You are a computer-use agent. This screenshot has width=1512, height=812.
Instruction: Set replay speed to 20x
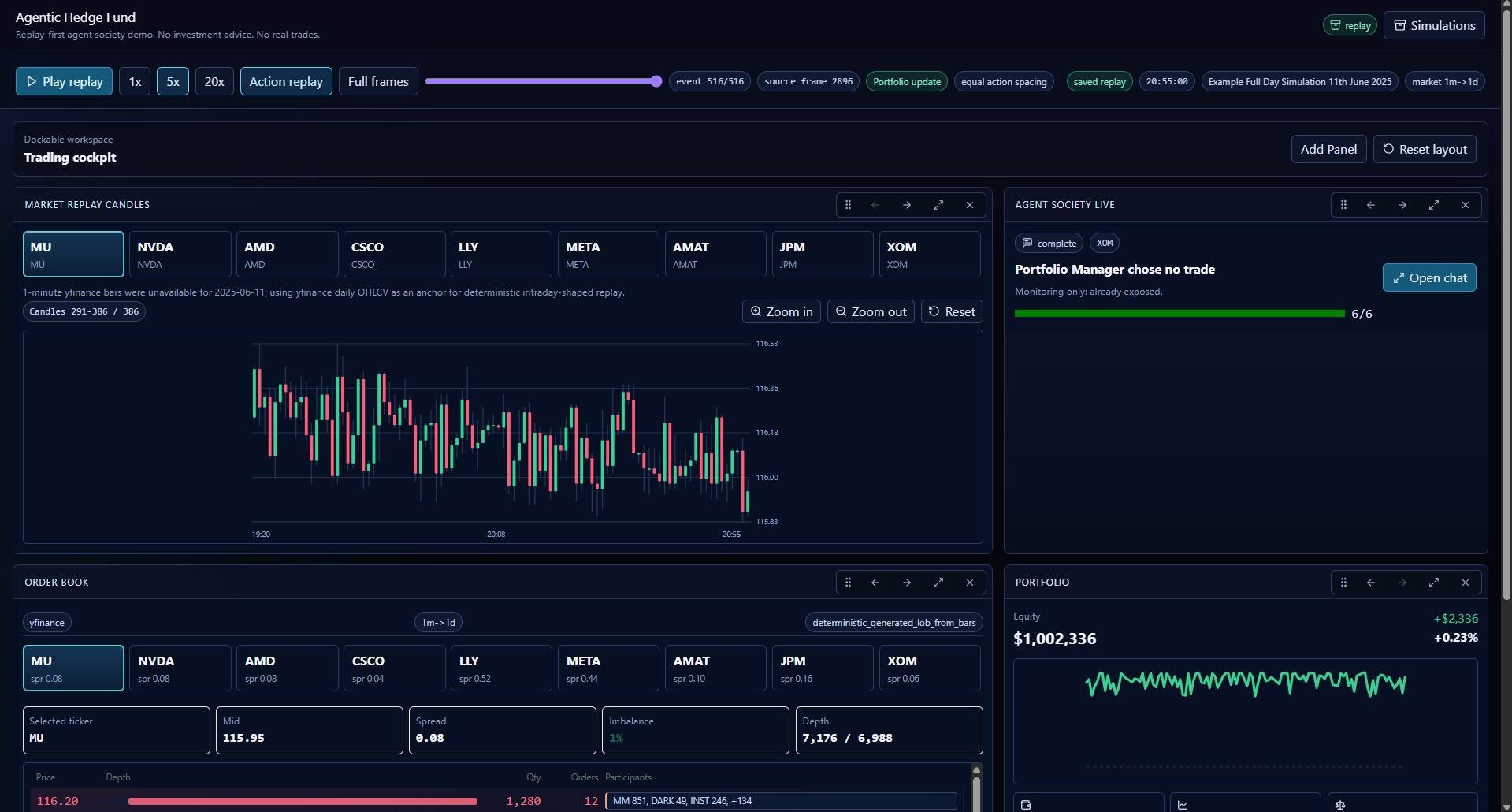tap(214, 81)
